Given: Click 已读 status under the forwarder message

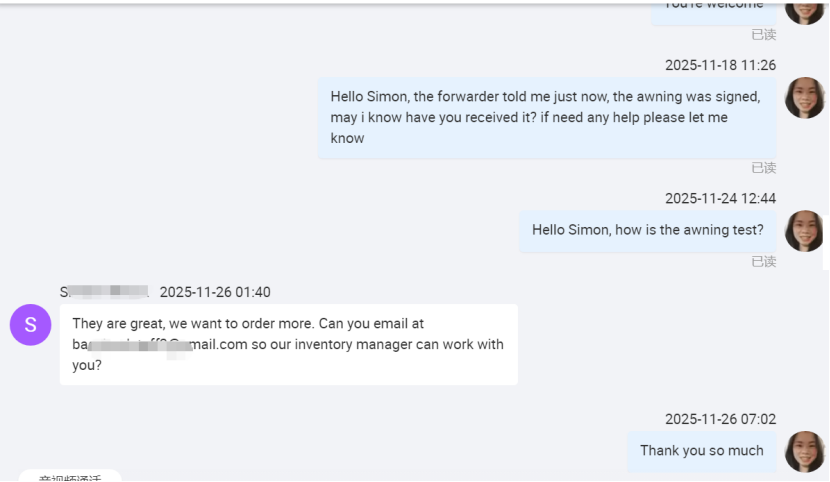Looking at the screenshot, I should tap(764, 168).
